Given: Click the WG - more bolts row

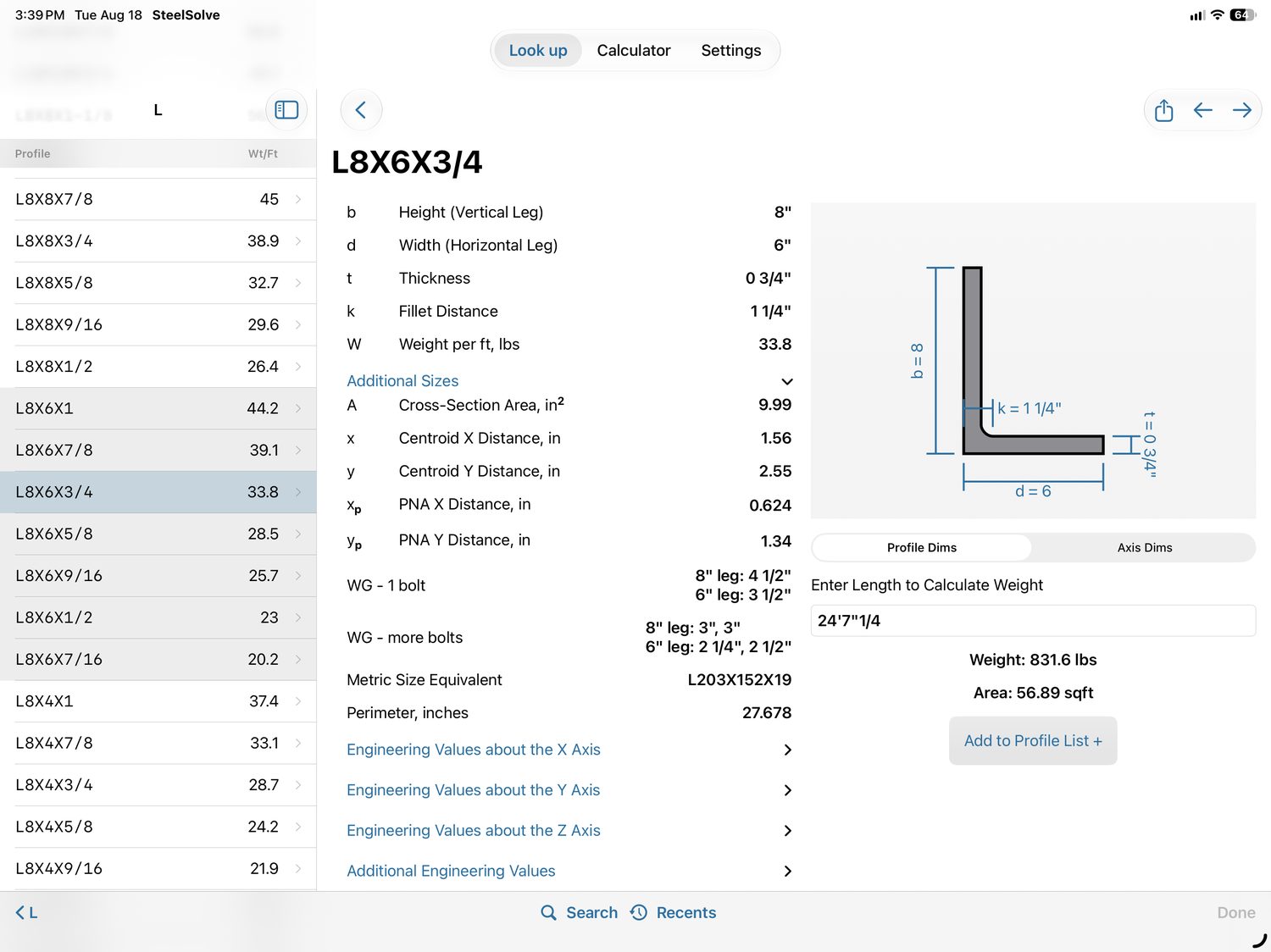Looking at the screenshot, I should [569, 637].
